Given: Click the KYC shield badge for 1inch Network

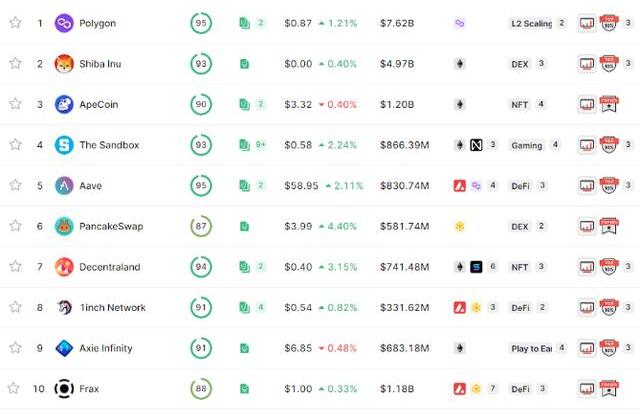Looking at the screenshot, I should click(x=609, y=307).
